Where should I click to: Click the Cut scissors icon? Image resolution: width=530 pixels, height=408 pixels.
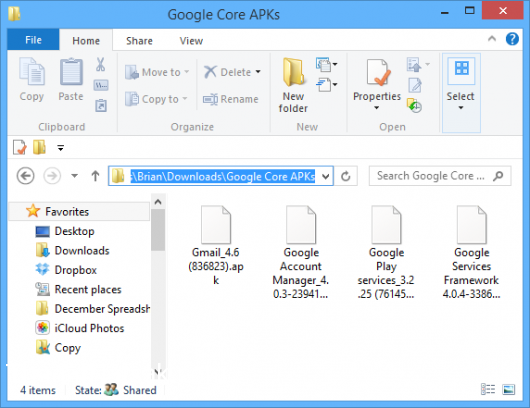click(x=100, y=64)
